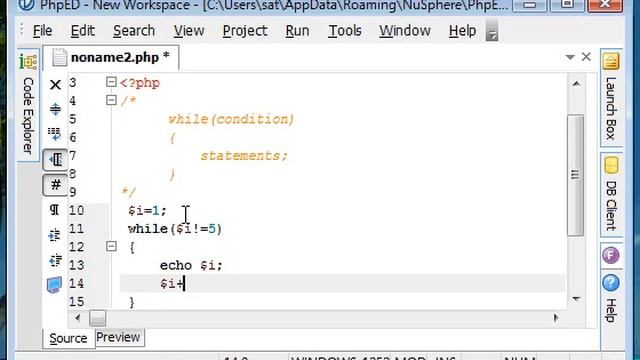Click line number 10 in the gutter
This screenshot has height=360, width=640.
click(76, 211)
